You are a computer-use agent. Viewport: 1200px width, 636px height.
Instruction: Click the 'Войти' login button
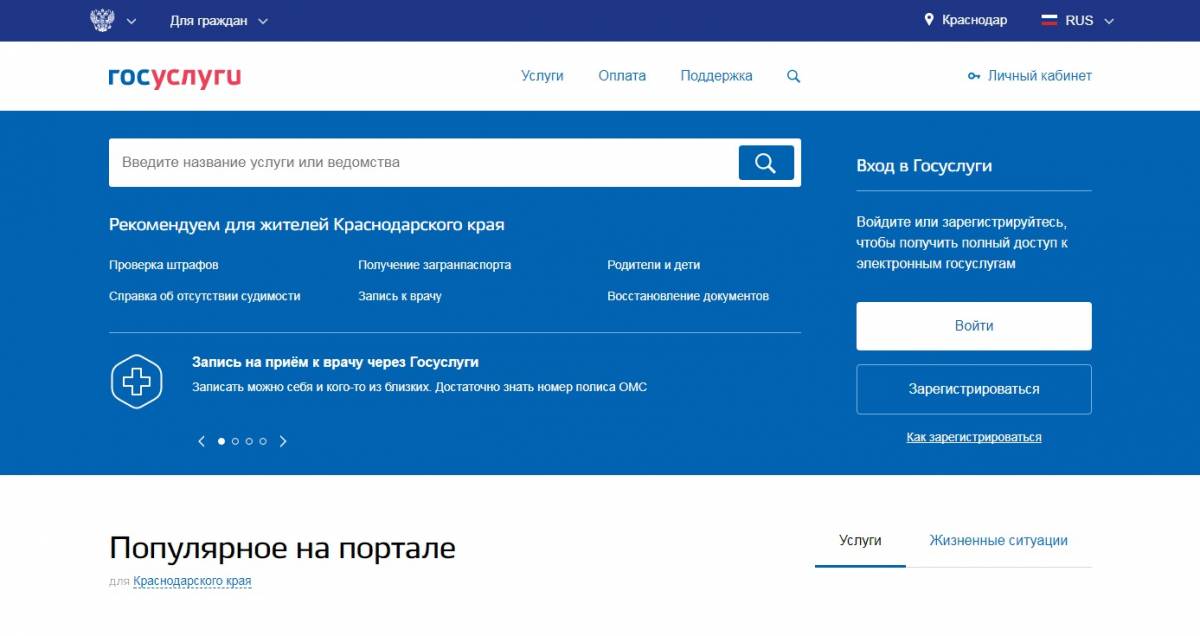(974, 326)
